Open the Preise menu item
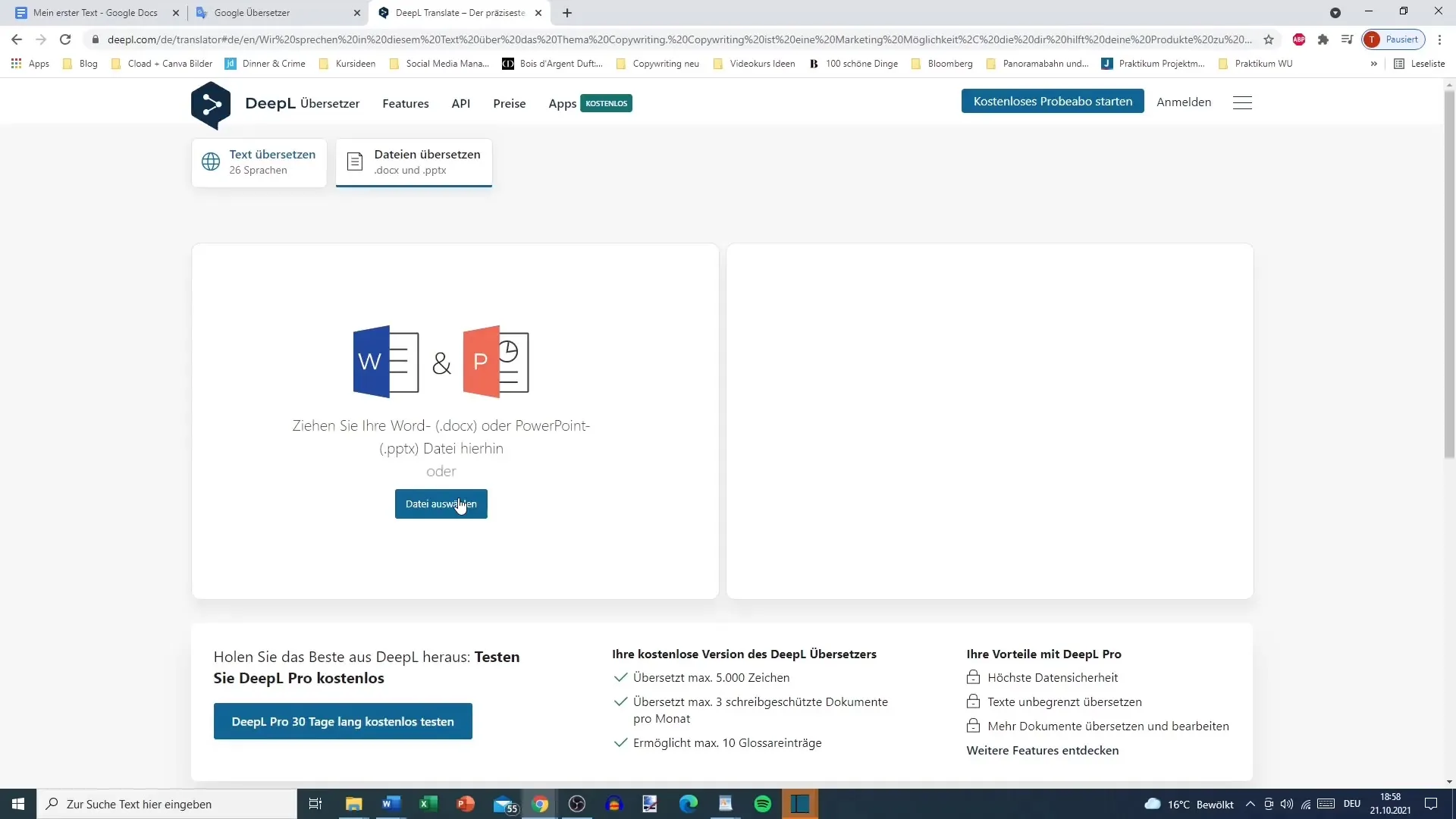 (x=510, y=104)
